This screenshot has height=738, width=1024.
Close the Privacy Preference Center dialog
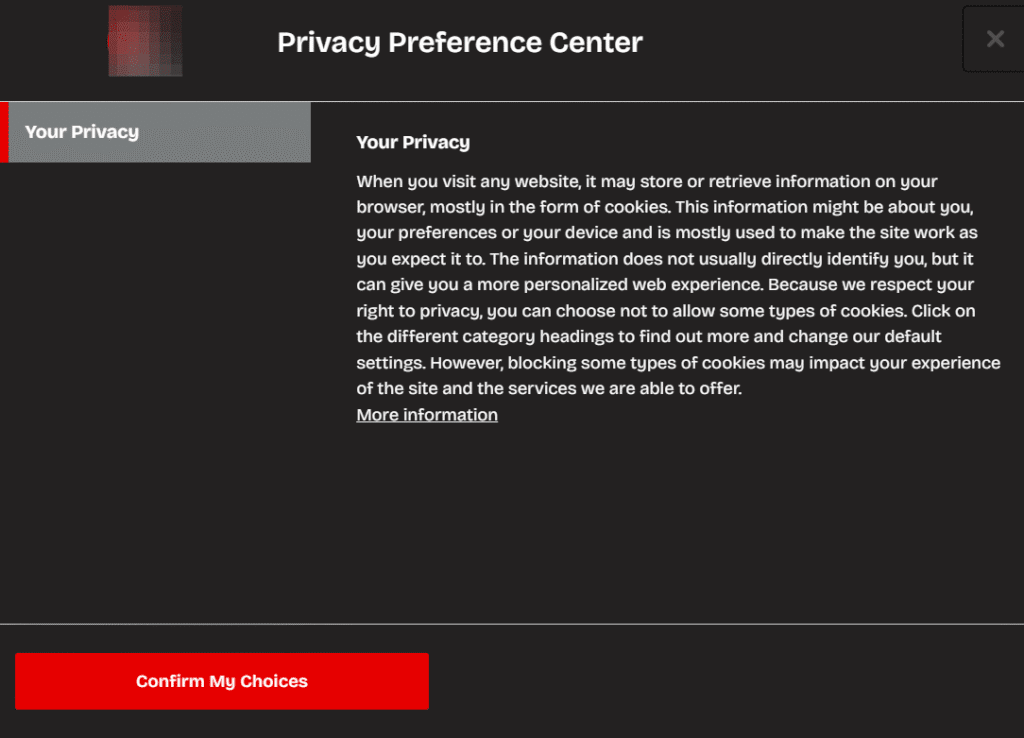(x=994, y=39)
